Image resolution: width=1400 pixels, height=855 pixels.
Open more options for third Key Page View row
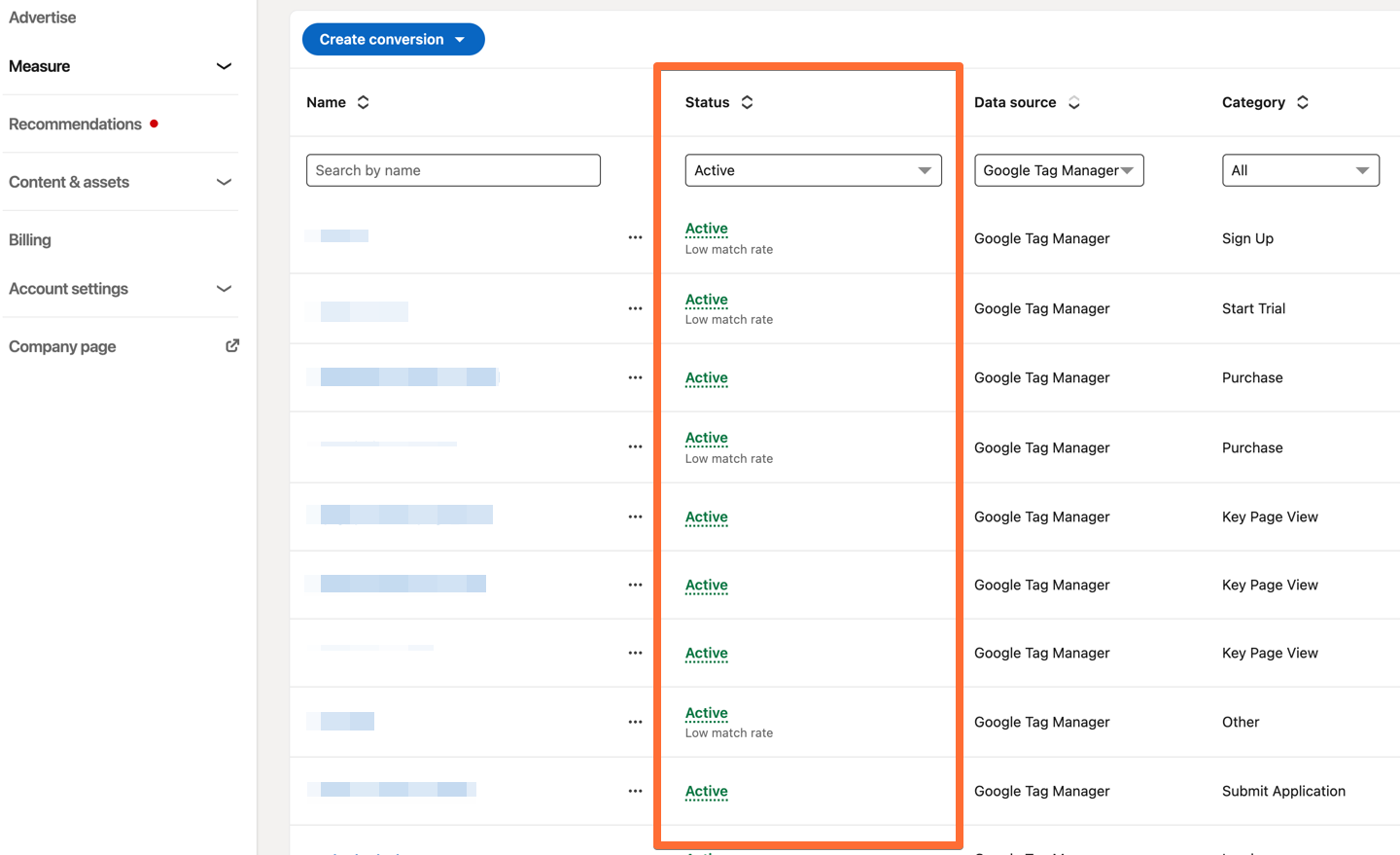click(x=635, y=653)
